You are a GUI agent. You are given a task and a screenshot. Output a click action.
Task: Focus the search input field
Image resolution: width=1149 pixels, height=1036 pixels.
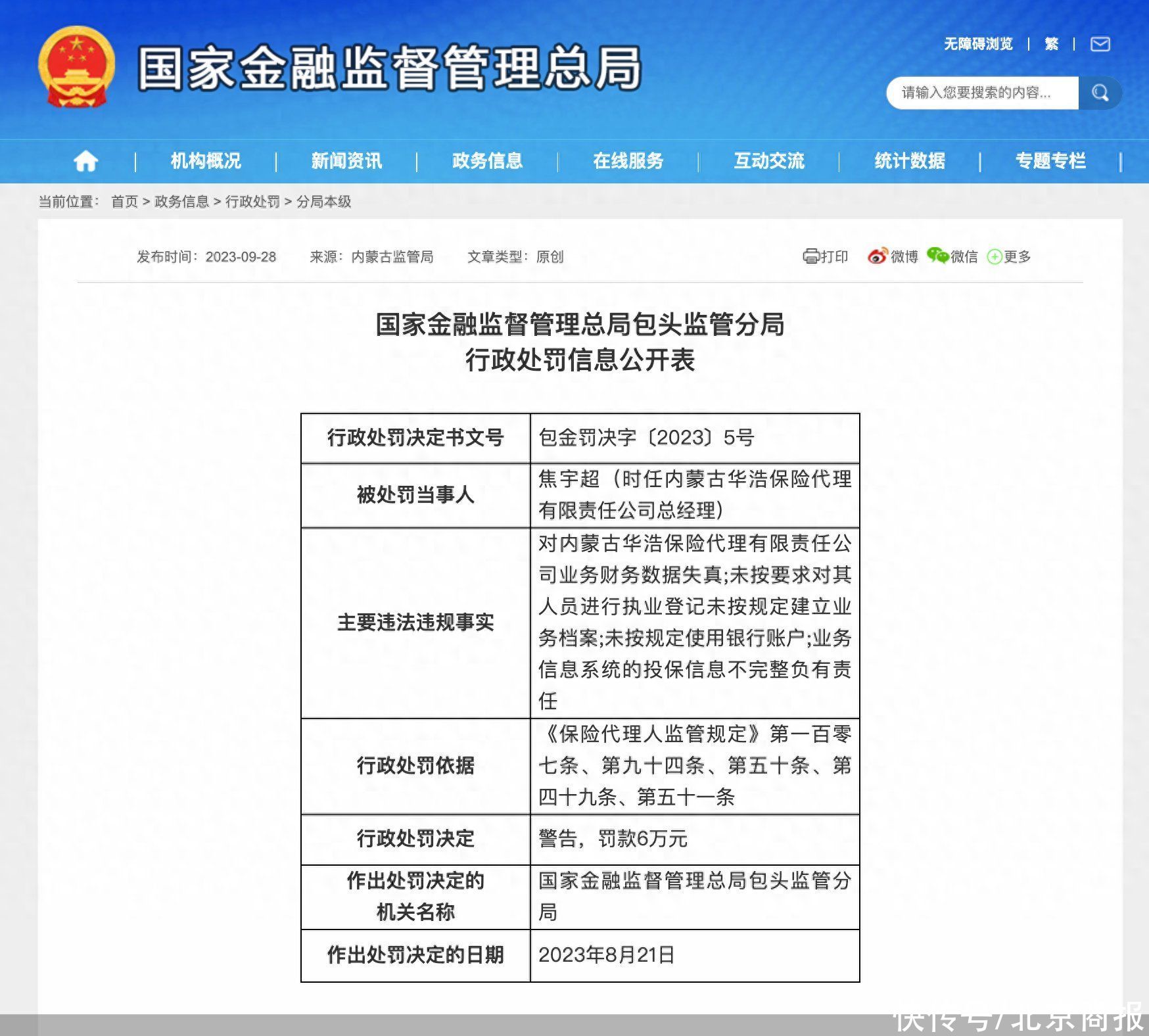point(982,93)
